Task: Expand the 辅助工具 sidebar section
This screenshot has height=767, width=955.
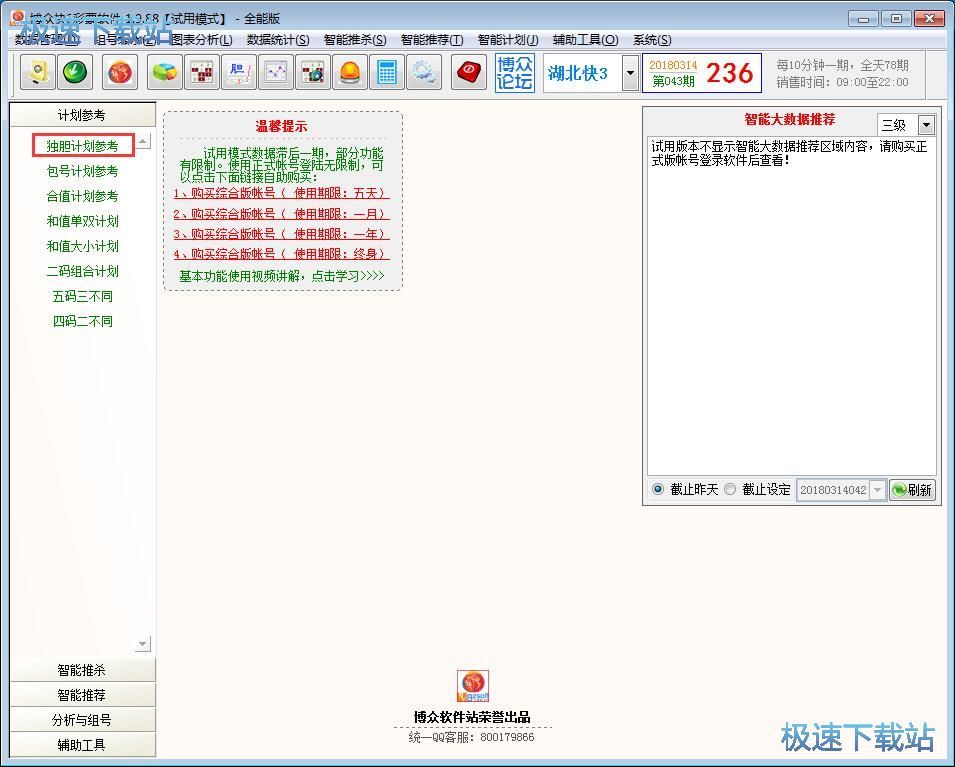Action: [82, 745]
